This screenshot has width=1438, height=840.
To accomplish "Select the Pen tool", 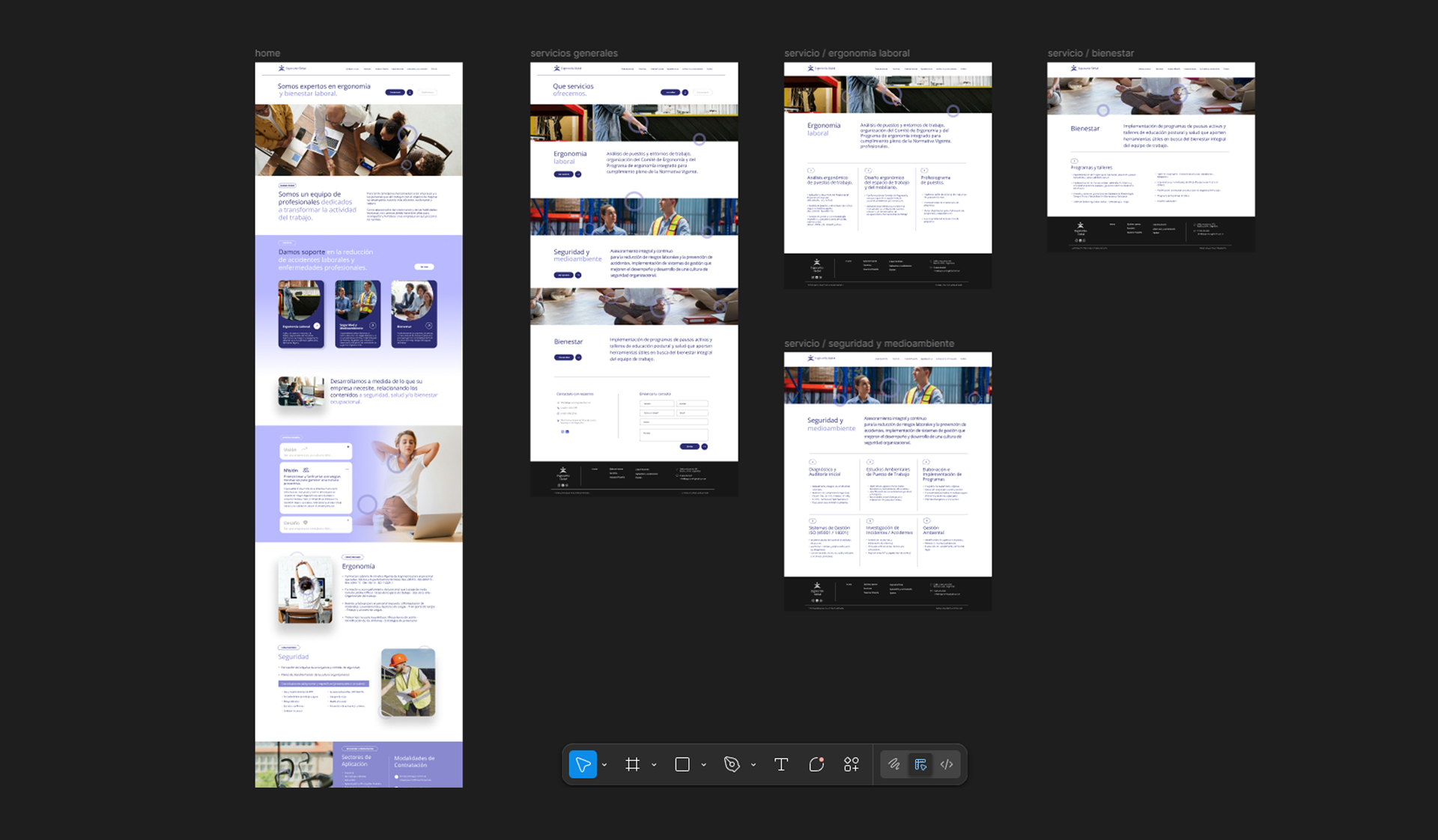I will pos(732,764).
